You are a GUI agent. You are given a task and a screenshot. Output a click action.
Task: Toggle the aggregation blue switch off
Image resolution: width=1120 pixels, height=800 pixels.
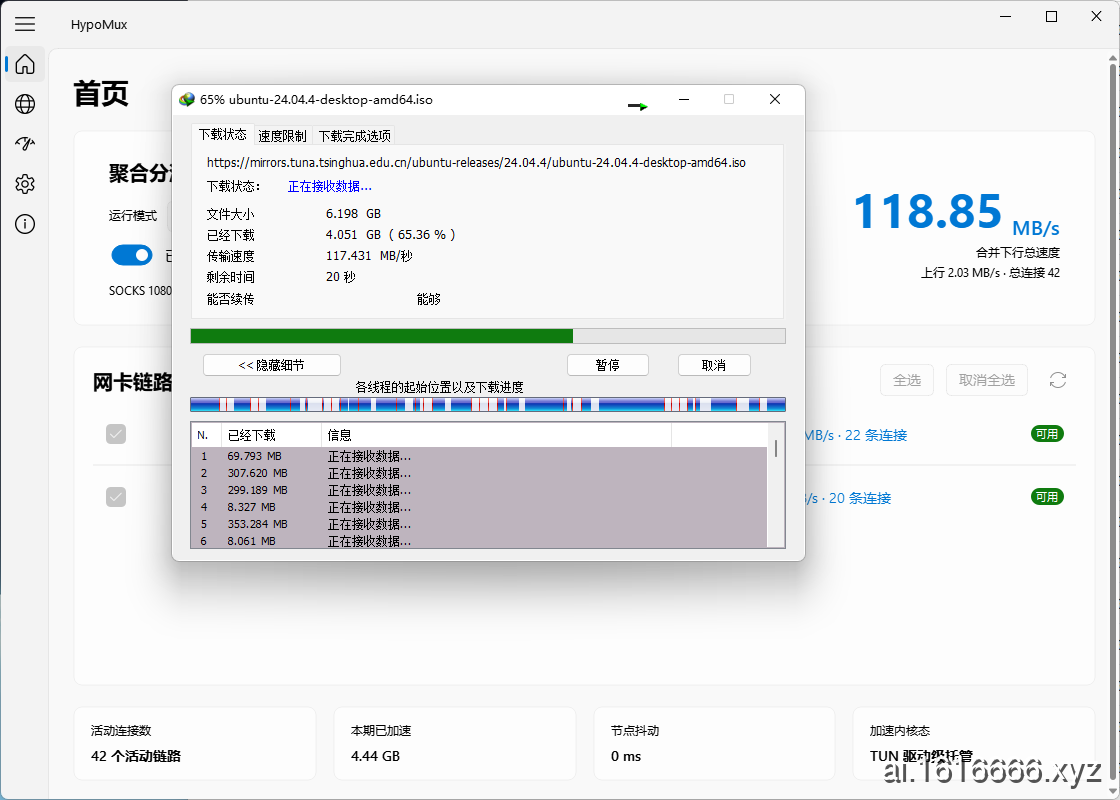point(132,255)
